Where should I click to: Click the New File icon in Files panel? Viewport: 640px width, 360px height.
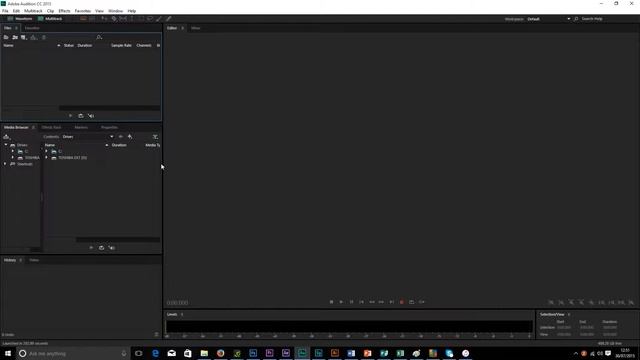pyautogui.click(x=24, y=37)
